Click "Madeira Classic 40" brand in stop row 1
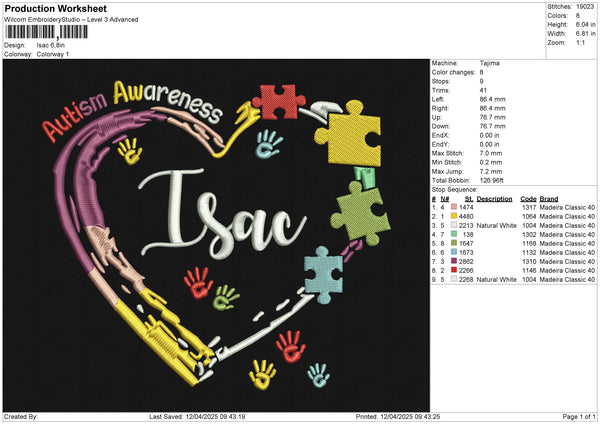 (x=567, y=207)
